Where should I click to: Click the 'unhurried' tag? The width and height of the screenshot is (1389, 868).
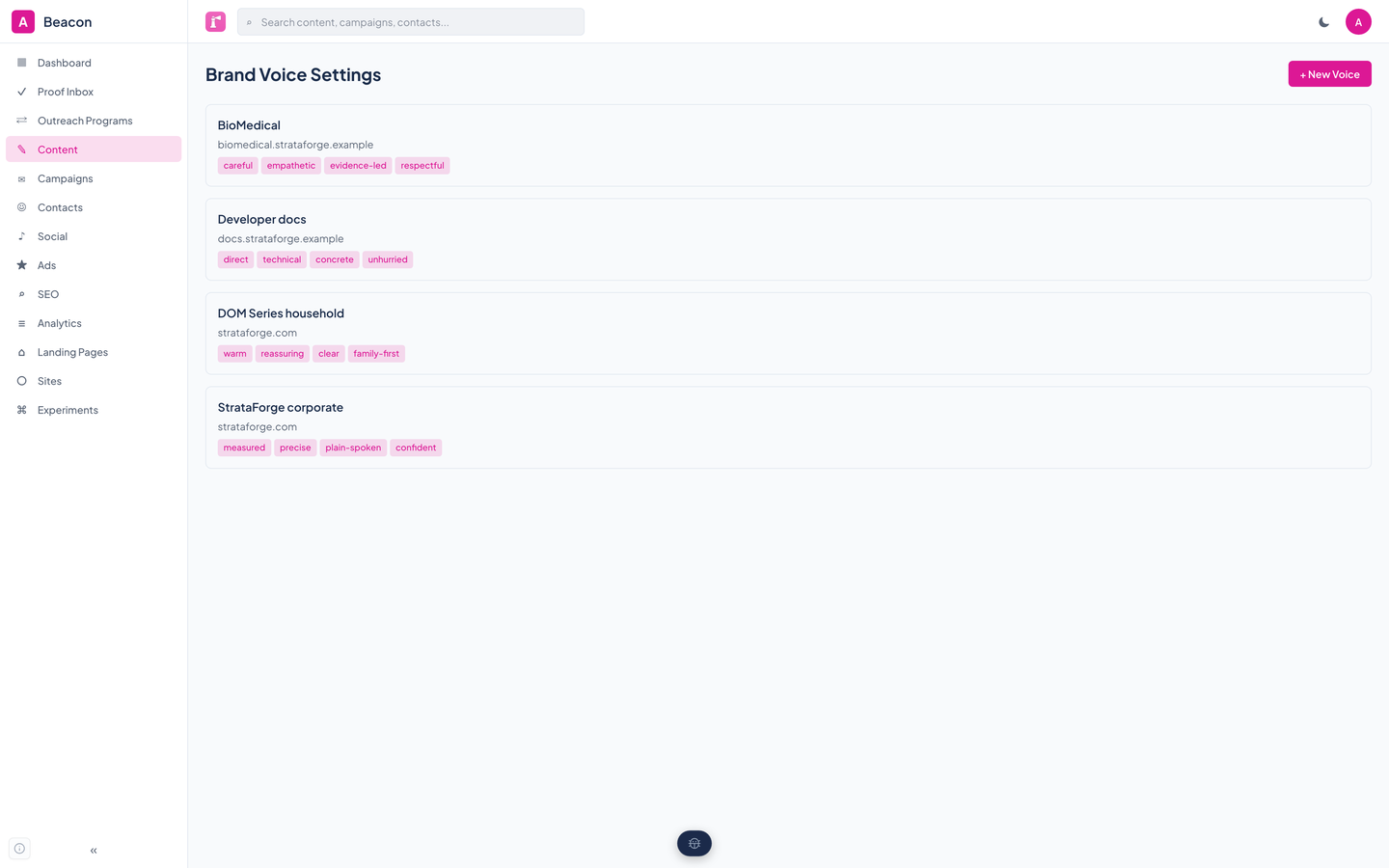pyautogui.click(x=388, y=259)
